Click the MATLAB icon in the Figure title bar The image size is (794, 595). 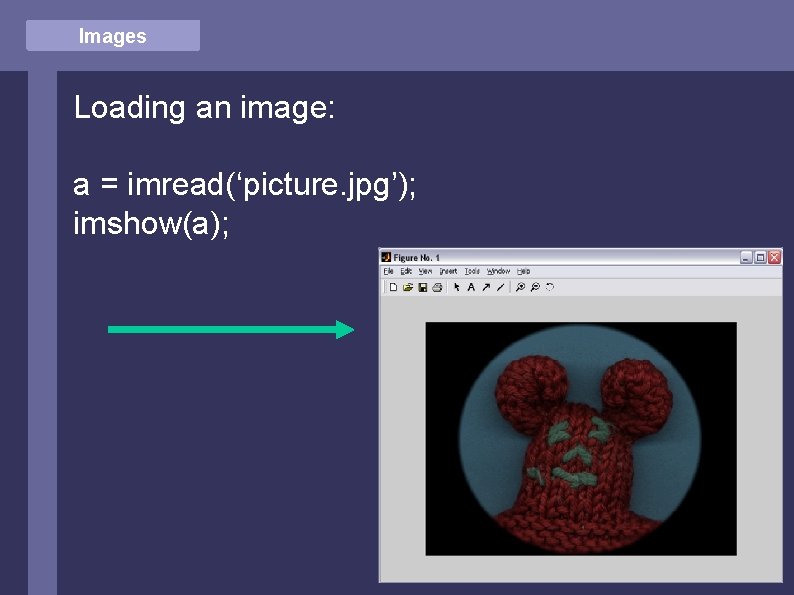[386, 257]
